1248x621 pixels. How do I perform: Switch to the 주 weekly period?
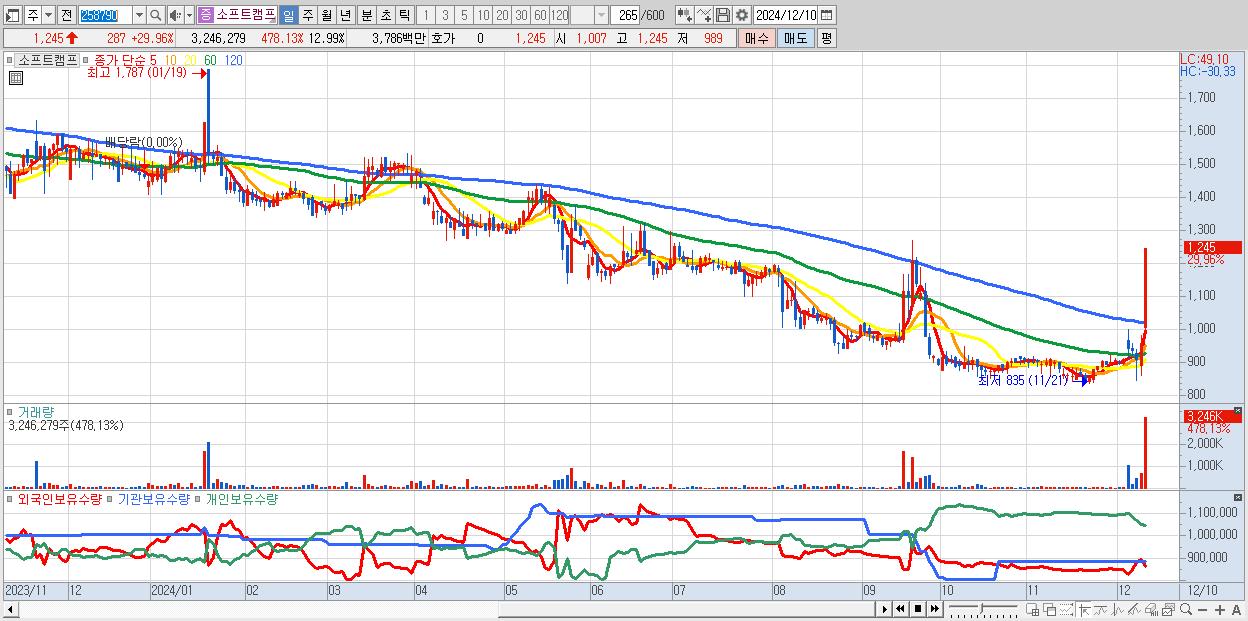pyautogui.click(x=307, y=15)
